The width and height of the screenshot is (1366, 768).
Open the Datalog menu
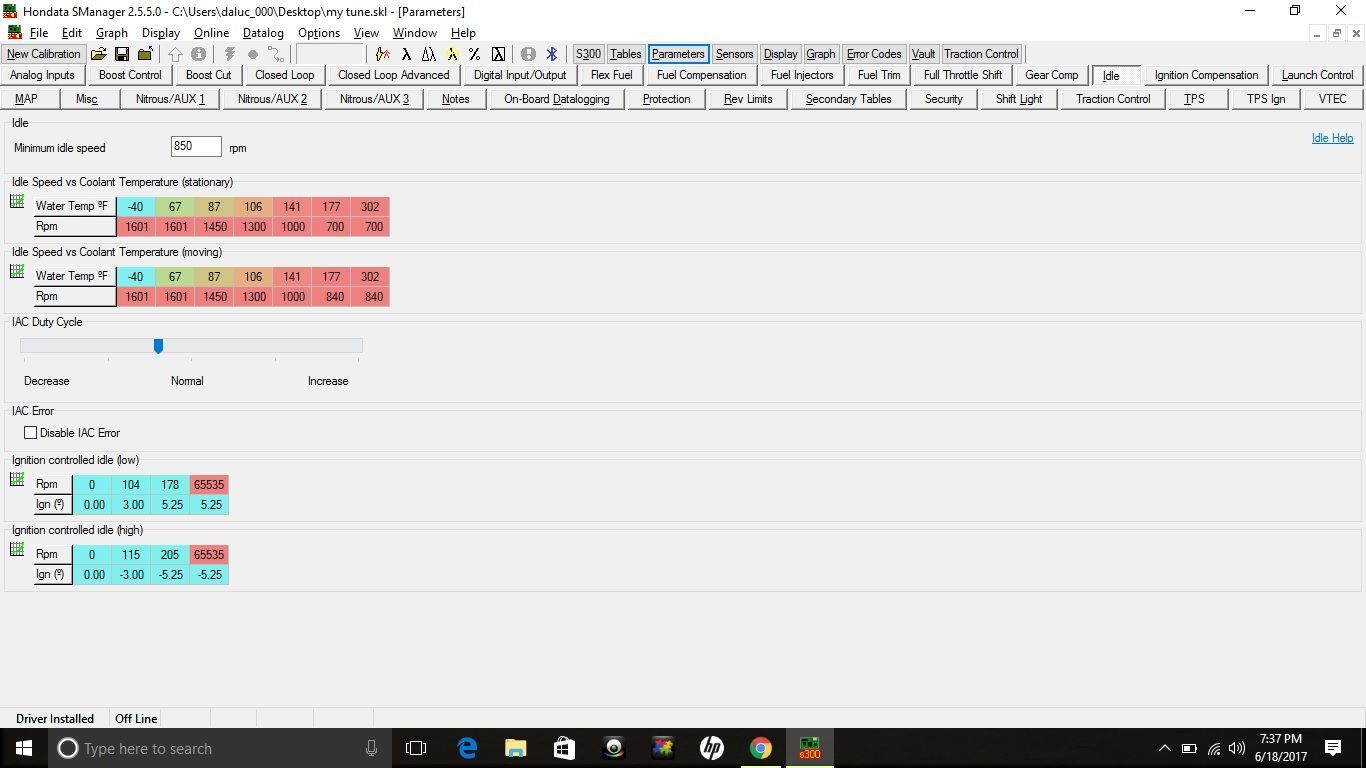pos(263,33)
